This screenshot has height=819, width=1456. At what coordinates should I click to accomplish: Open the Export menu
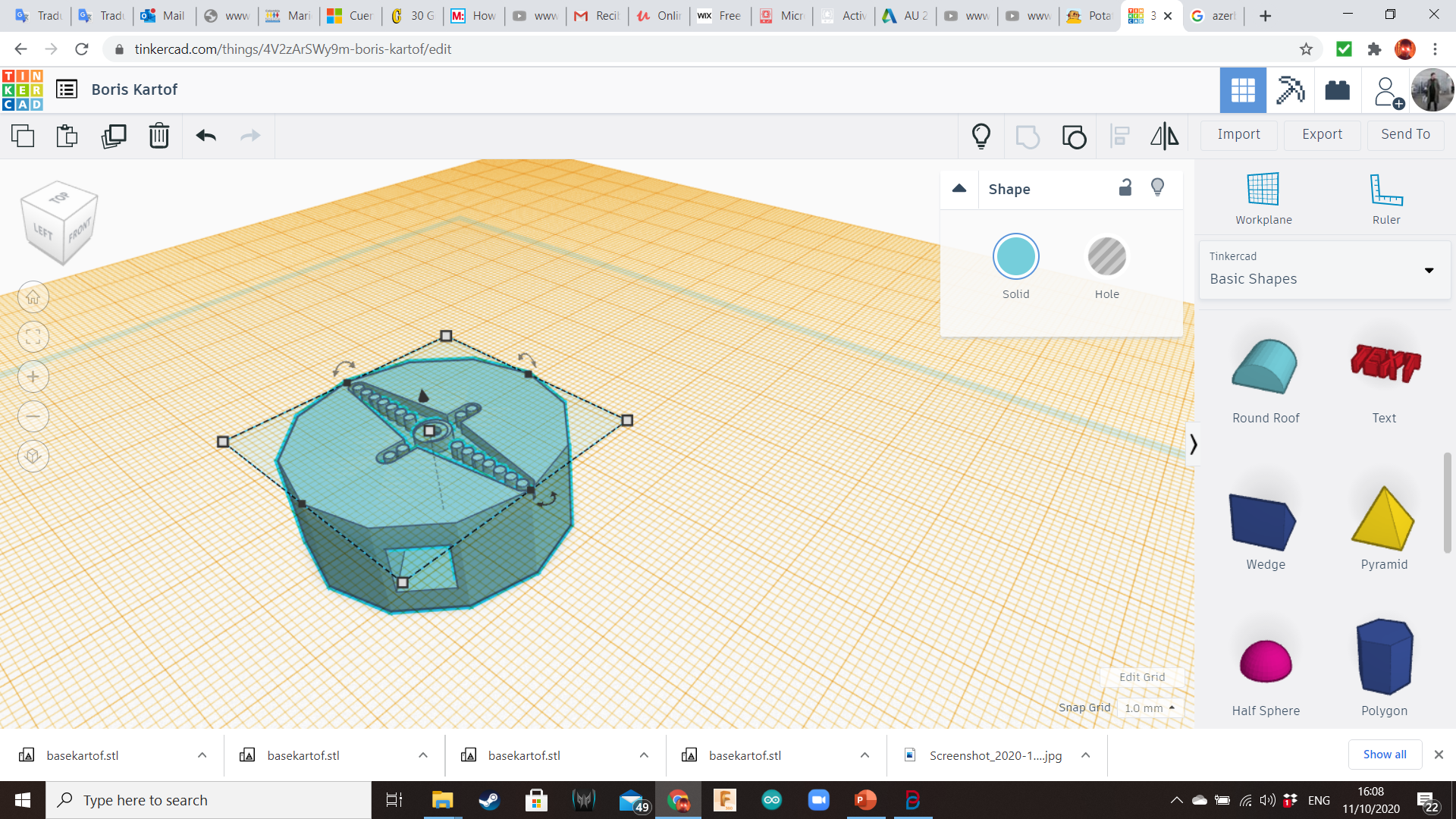point(1322,134)
